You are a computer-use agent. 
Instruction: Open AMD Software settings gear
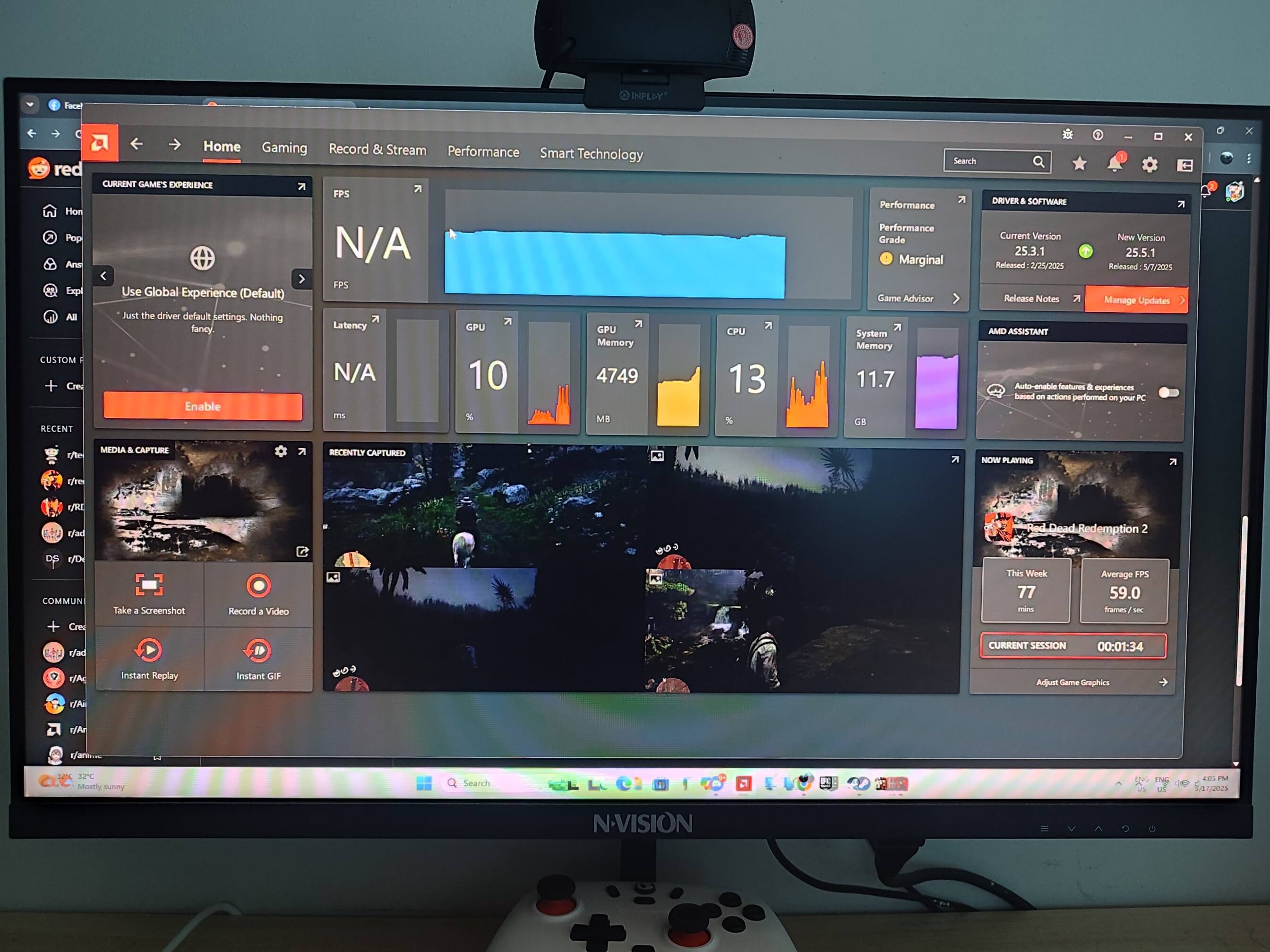click(x=1150, y=165)
